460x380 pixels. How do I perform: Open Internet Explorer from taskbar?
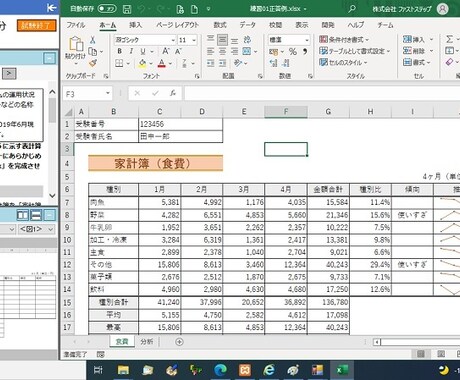coord(269,370)
